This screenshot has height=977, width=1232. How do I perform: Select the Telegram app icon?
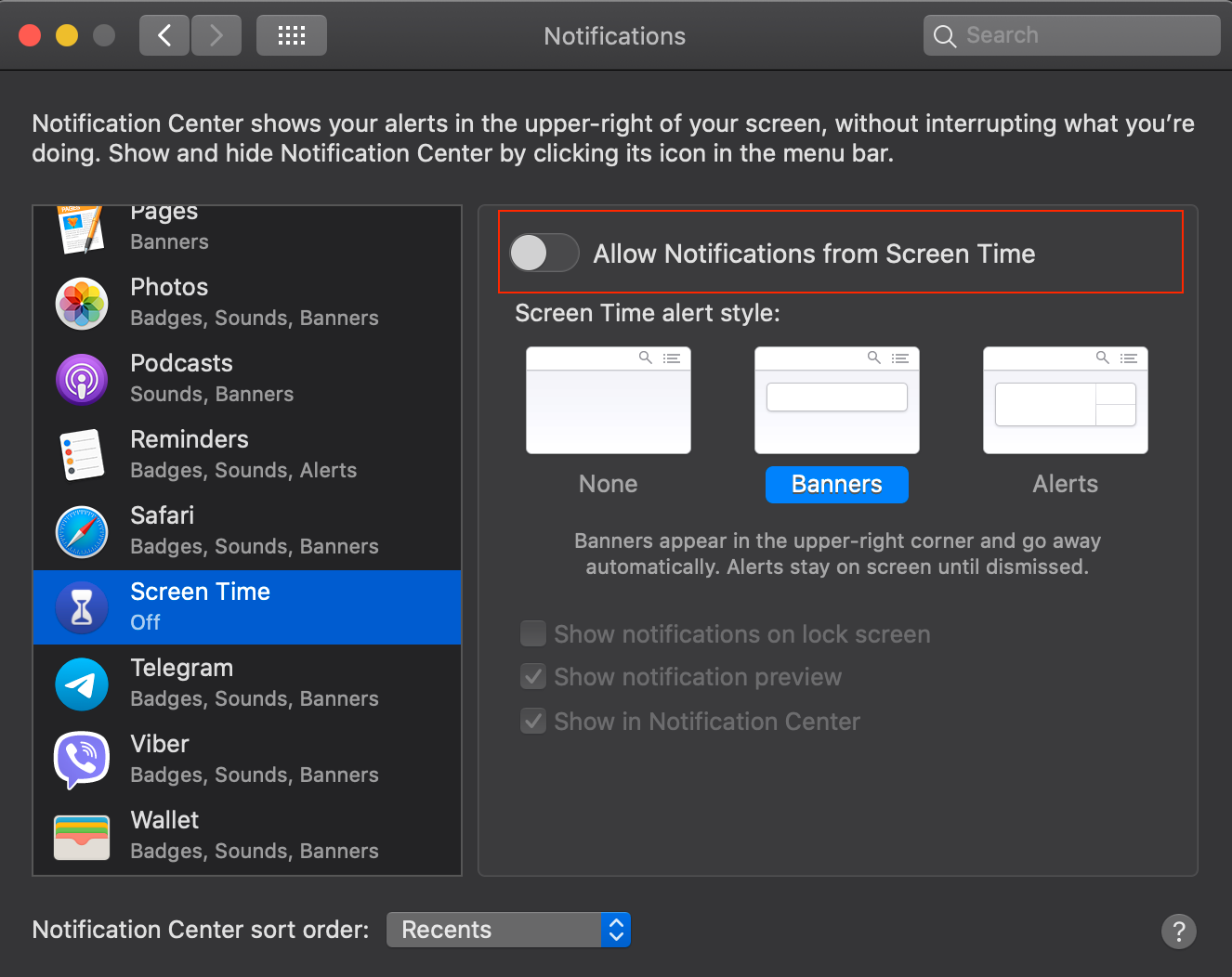pyautogui.click(x=82, y=684)
